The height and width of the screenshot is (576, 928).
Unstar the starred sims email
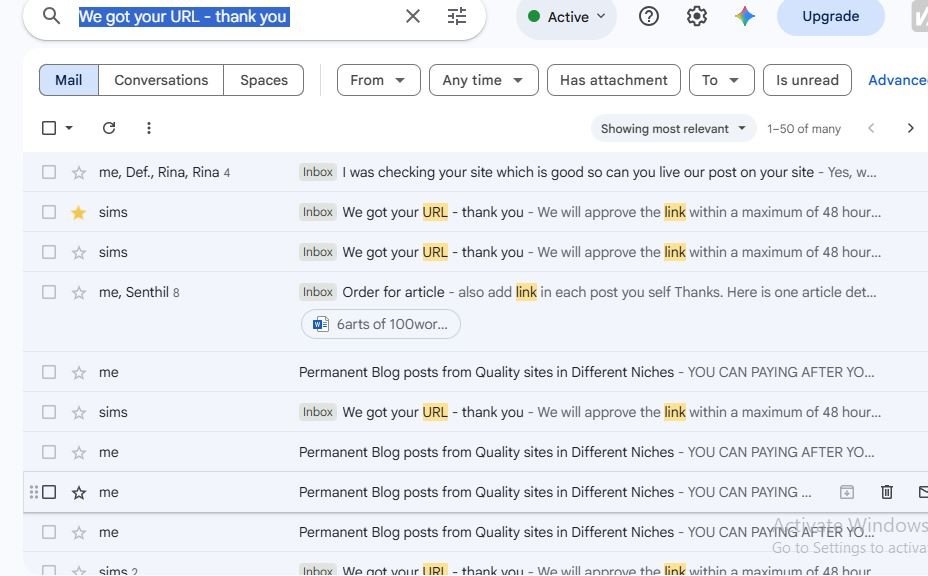pos(79,213)
